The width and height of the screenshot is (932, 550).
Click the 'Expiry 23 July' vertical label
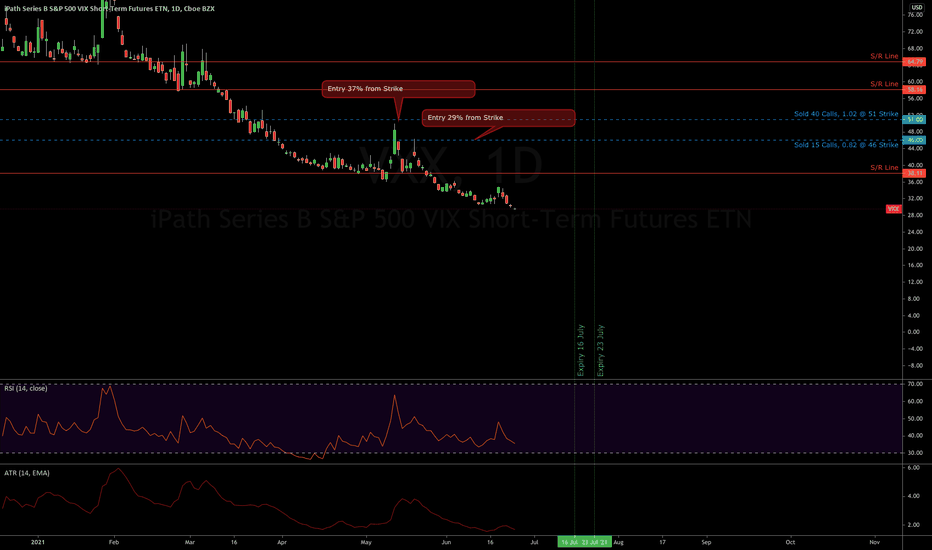pyautogui.click(x=600, y=350)
